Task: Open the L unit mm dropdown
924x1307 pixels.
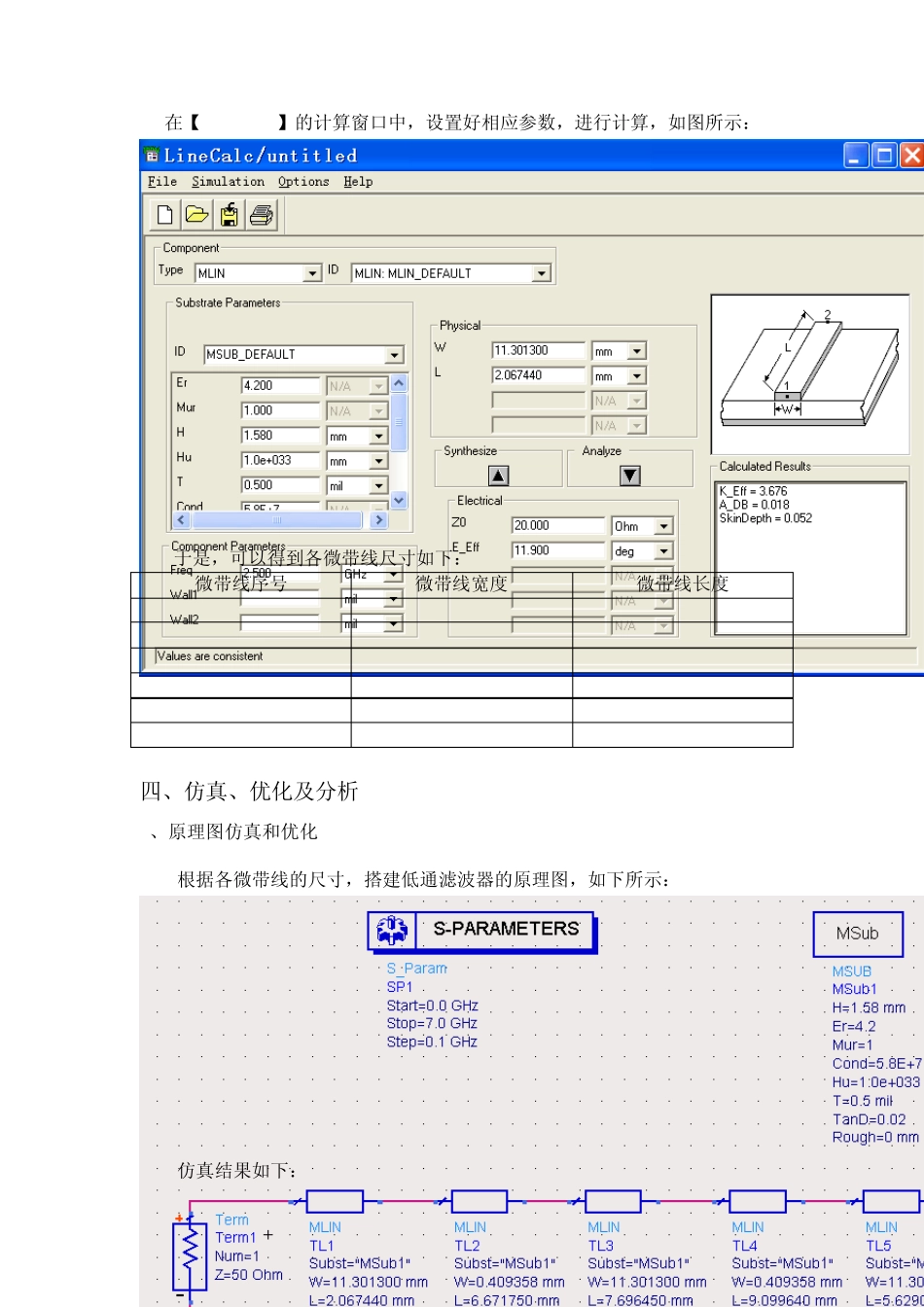Action: tap(637, 376)
